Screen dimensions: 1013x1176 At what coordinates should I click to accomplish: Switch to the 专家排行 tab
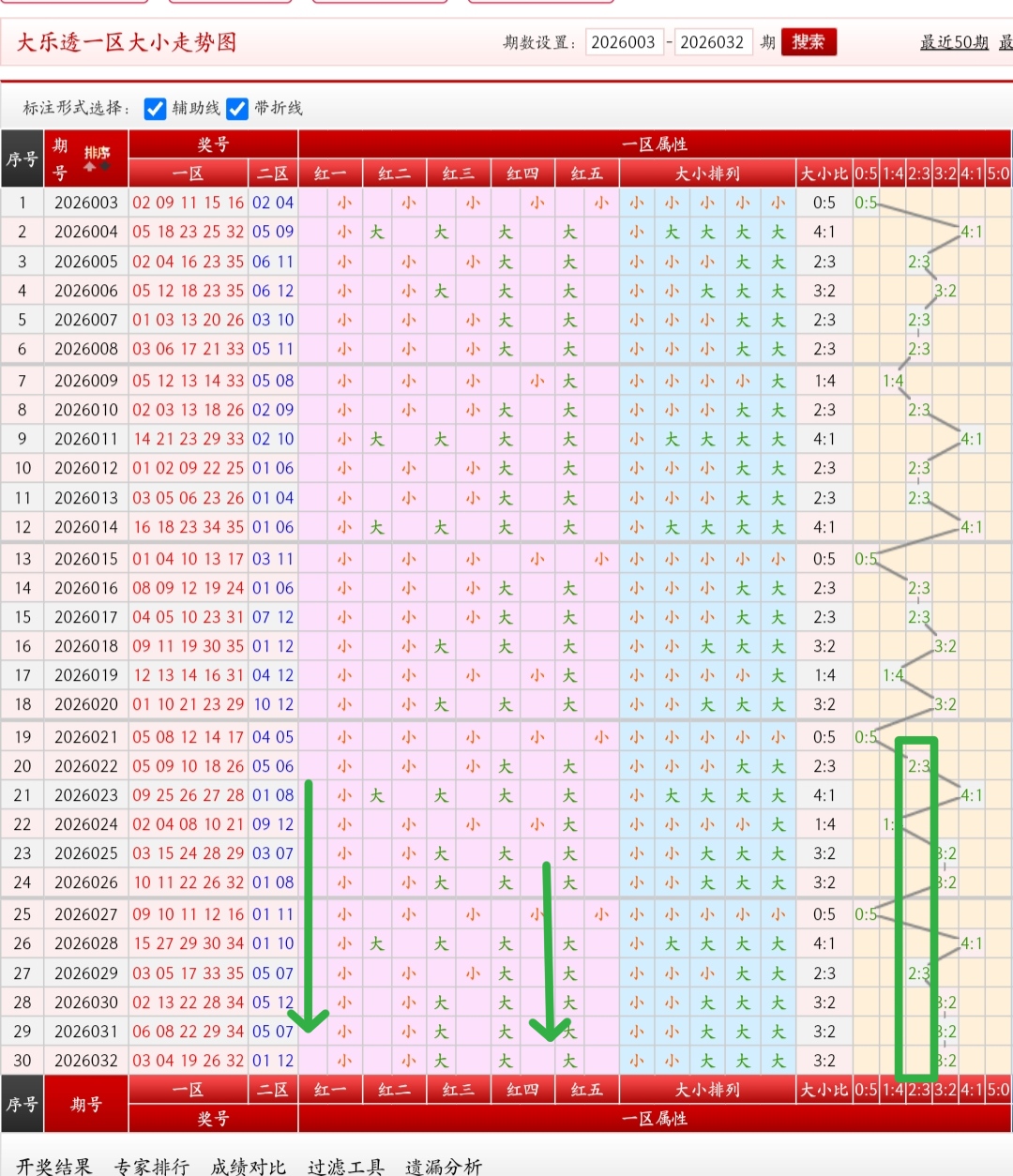(151, 1166)
